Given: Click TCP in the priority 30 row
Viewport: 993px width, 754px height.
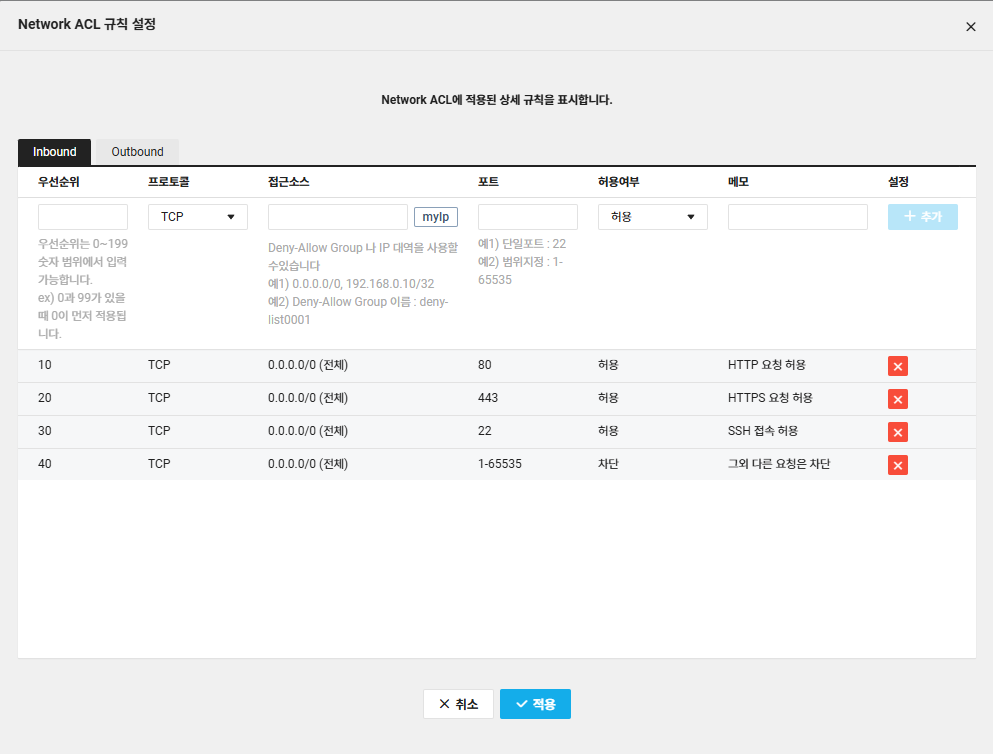Looking at the screenshot, I should pos(159,430).
